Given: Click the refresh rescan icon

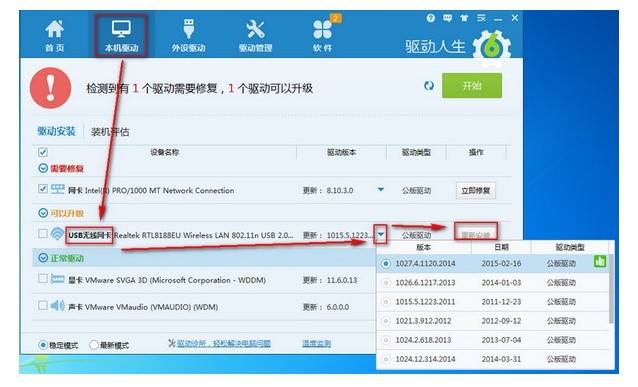Looking at the screenshot, I should coord(429,86).
